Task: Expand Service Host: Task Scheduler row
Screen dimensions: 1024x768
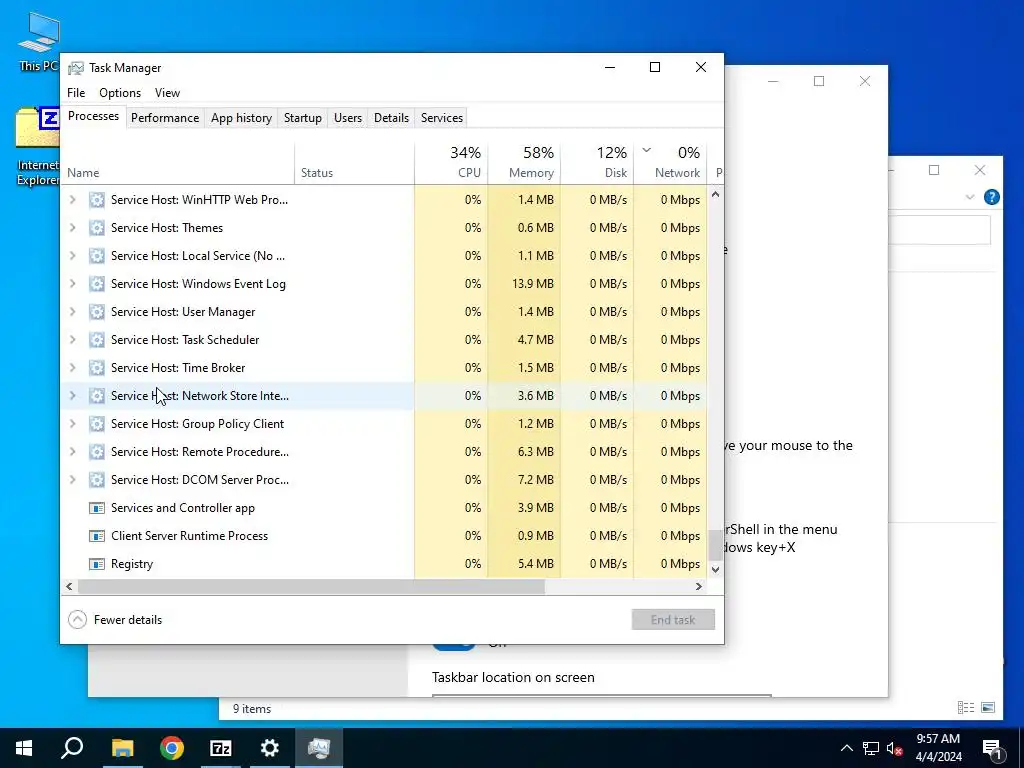Action: [72, 340]
